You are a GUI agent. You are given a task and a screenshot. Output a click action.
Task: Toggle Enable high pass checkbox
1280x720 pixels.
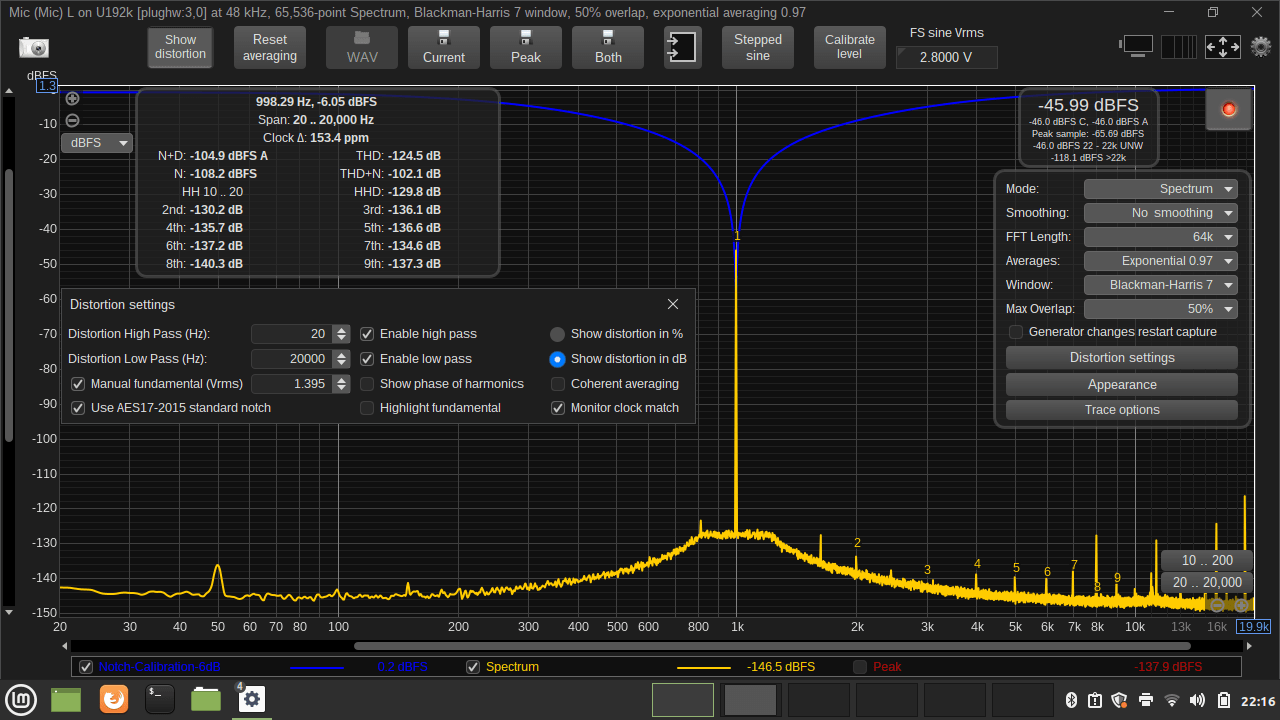tap(367, 334)
